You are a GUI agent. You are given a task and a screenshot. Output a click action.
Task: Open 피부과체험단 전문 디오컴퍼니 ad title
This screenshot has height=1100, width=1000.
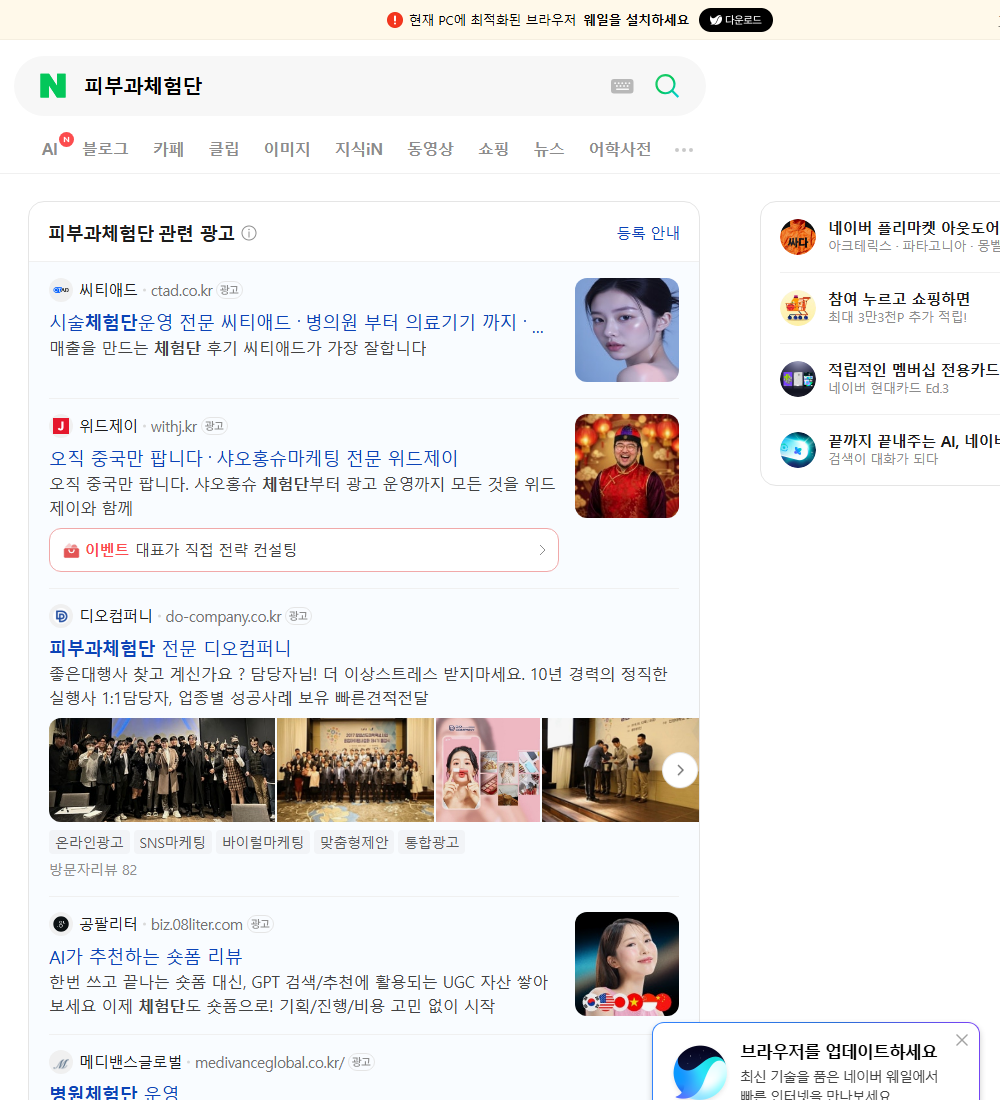point(170,648)
